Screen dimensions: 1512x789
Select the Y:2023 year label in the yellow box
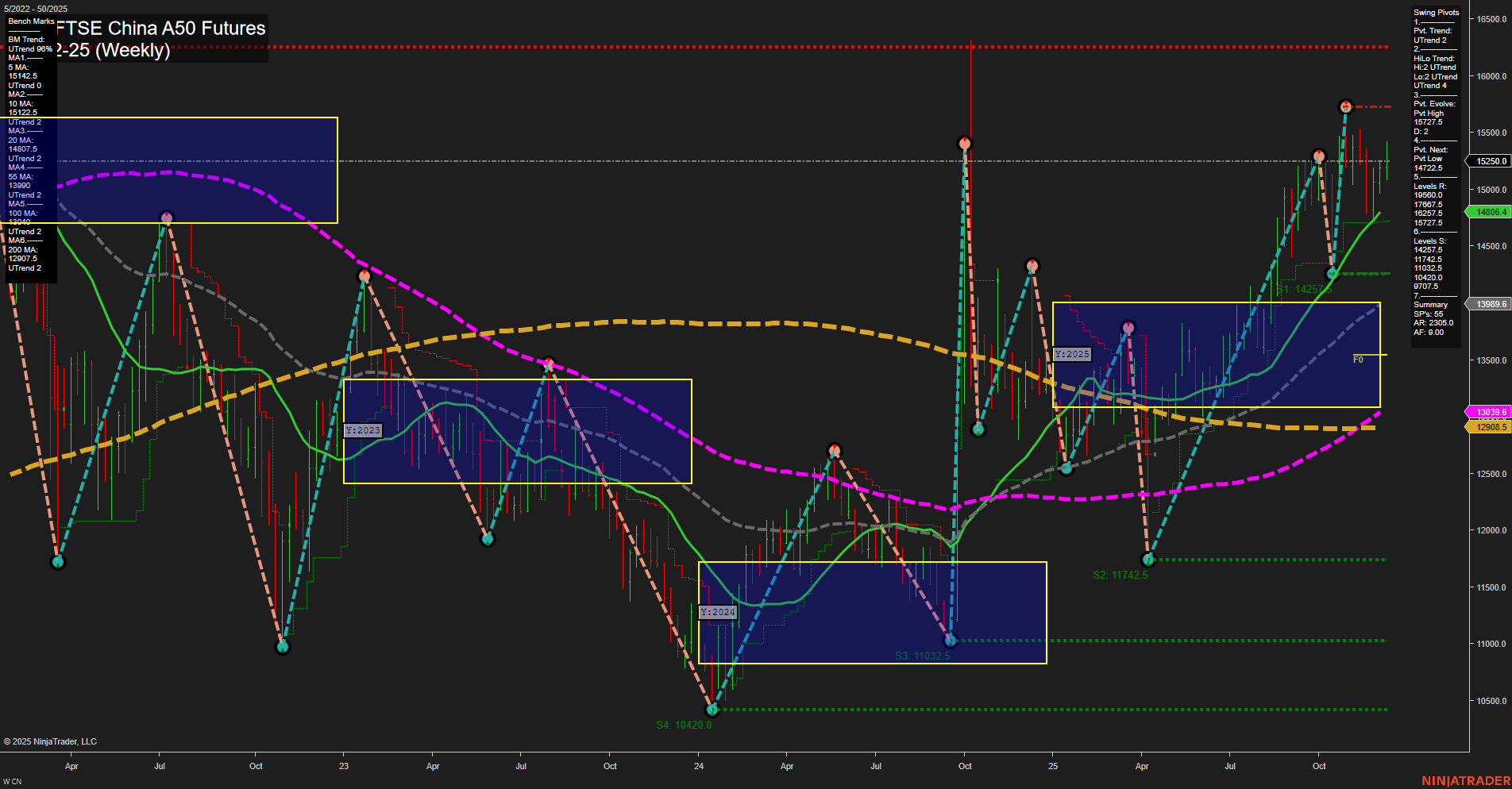point(362,429)
